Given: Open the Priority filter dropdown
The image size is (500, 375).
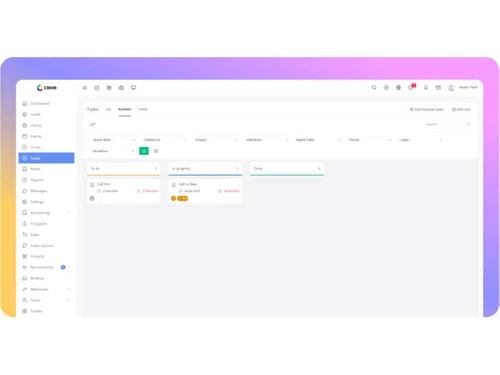Looking at the screenshot, I should coord(368,140).
